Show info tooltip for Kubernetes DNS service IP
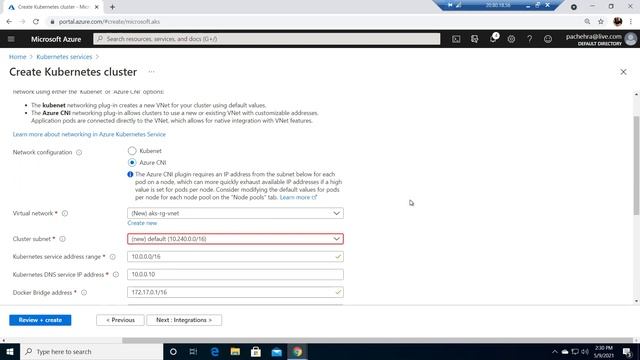The height and width of the screenshot is (360, 640). tap(116, 275)
